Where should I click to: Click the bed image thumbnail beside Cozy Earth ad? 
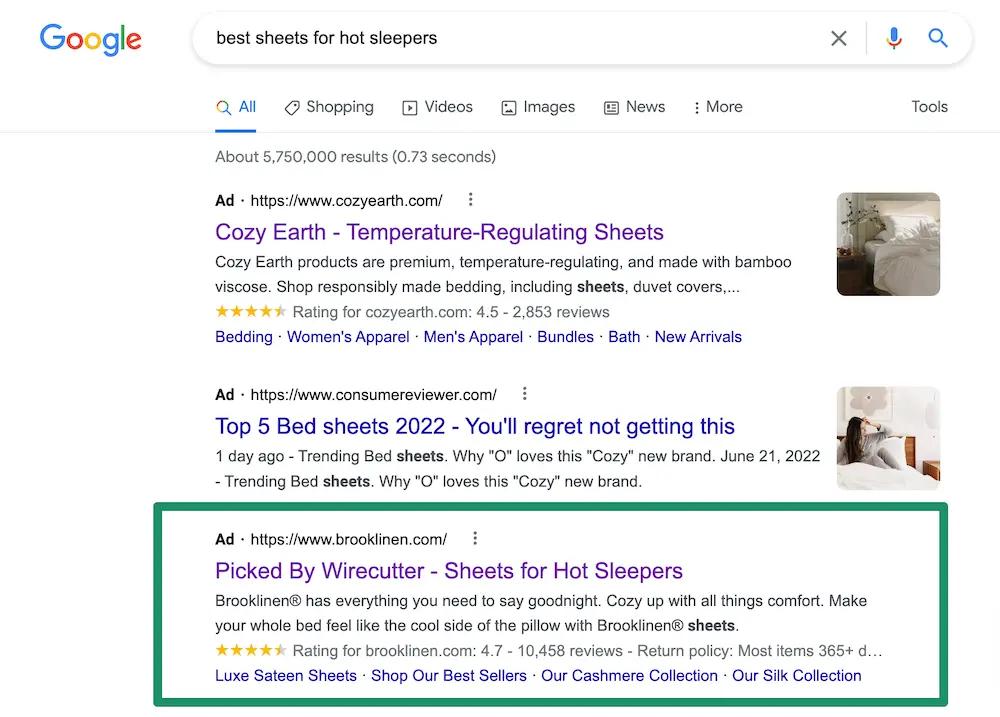(x=888, y=243)
